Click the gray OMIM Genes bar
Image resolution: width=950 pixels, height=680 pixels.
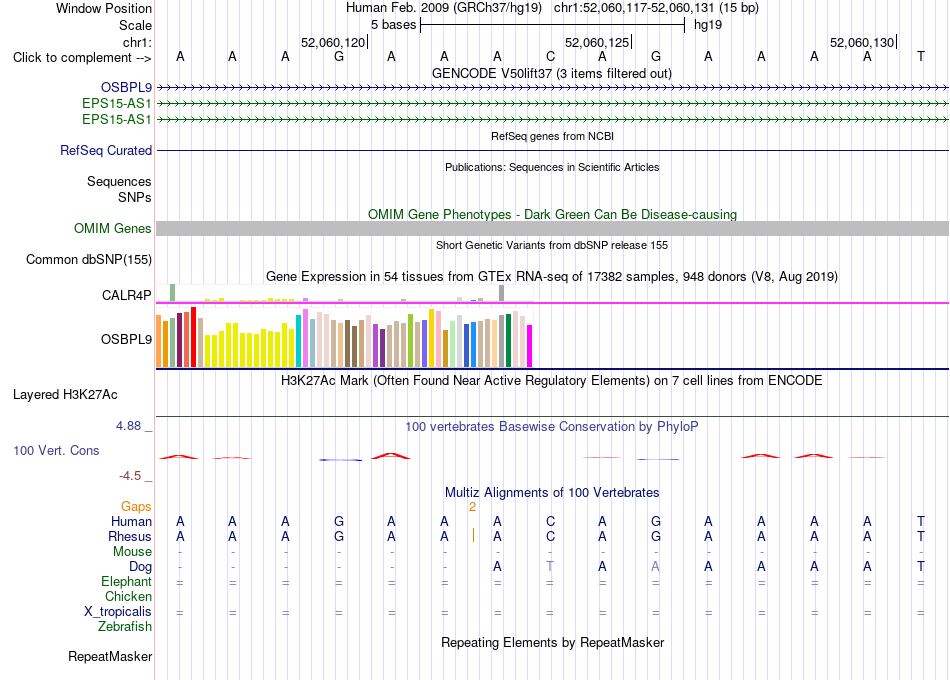click(553, 228)
